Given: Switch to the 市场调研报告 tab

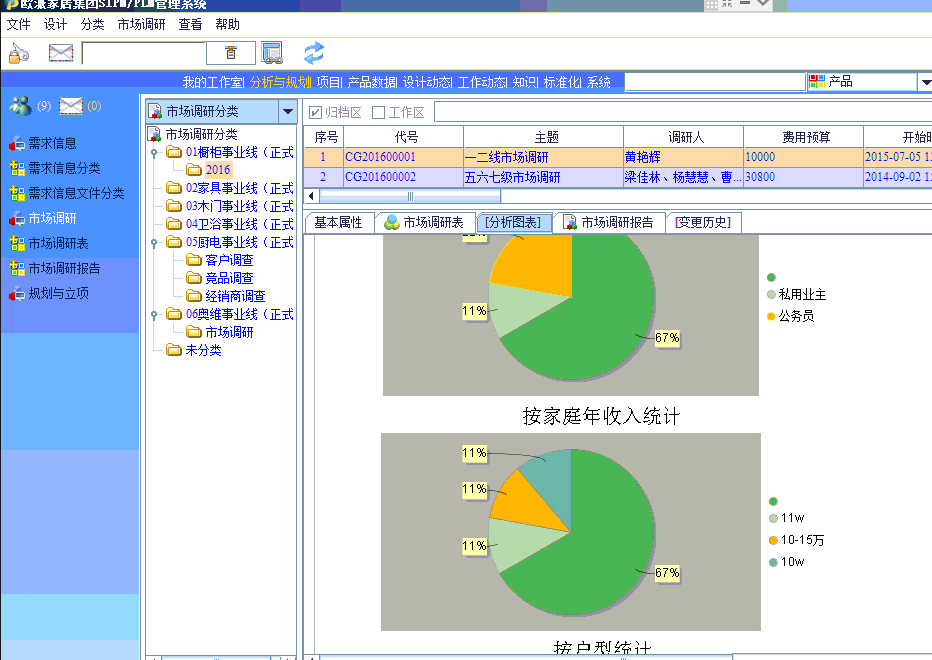Looking at the screenshot, I should pos(608,222).
